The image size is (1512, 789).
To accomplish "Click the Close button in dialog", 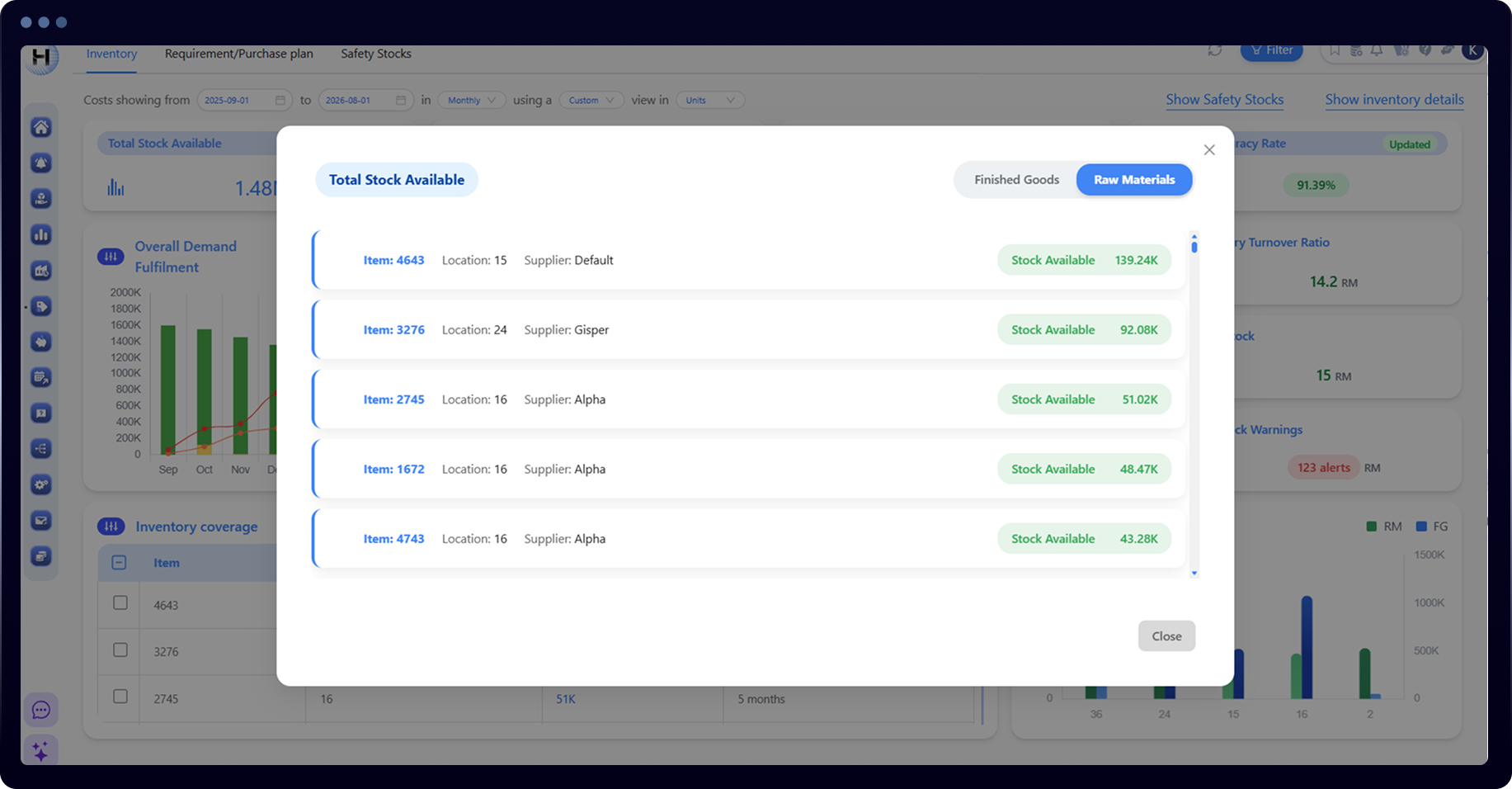I will tap(1166, 636).
